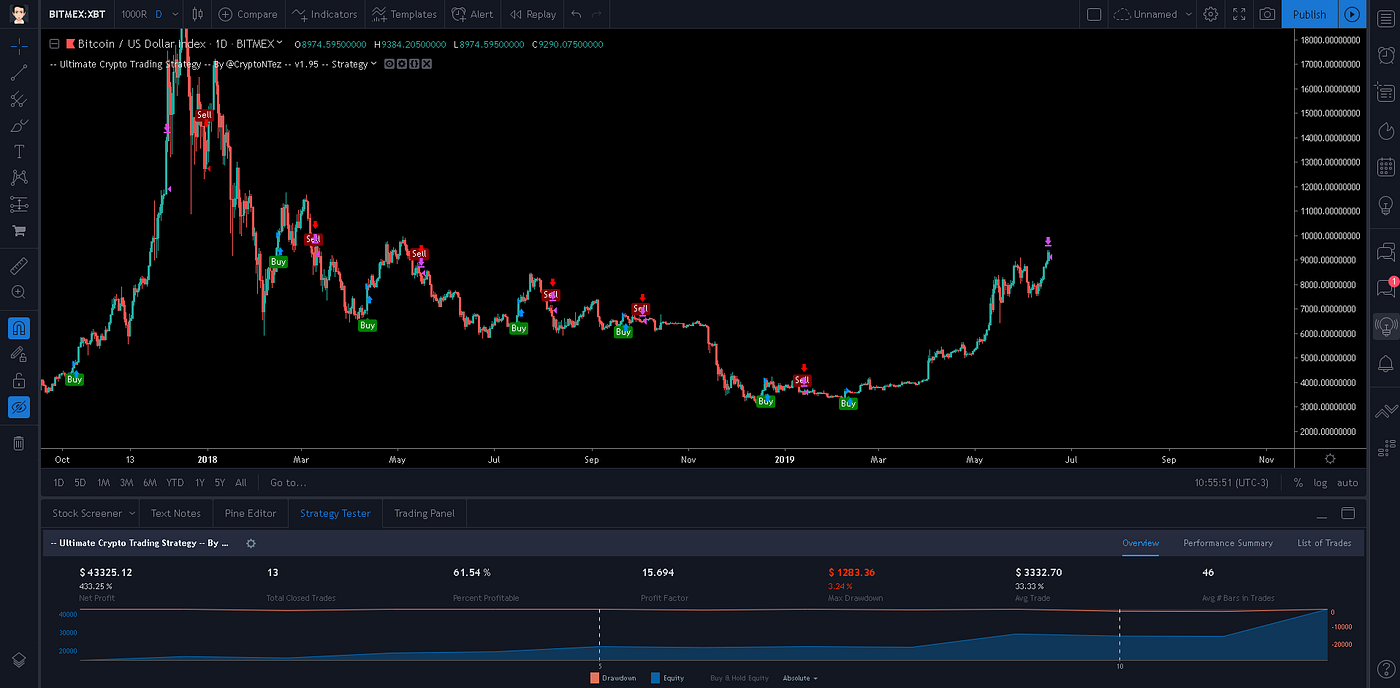The image size is (1400, 688).
Task: Select the zoom-in magnifier tool
Action: (19, 292)
